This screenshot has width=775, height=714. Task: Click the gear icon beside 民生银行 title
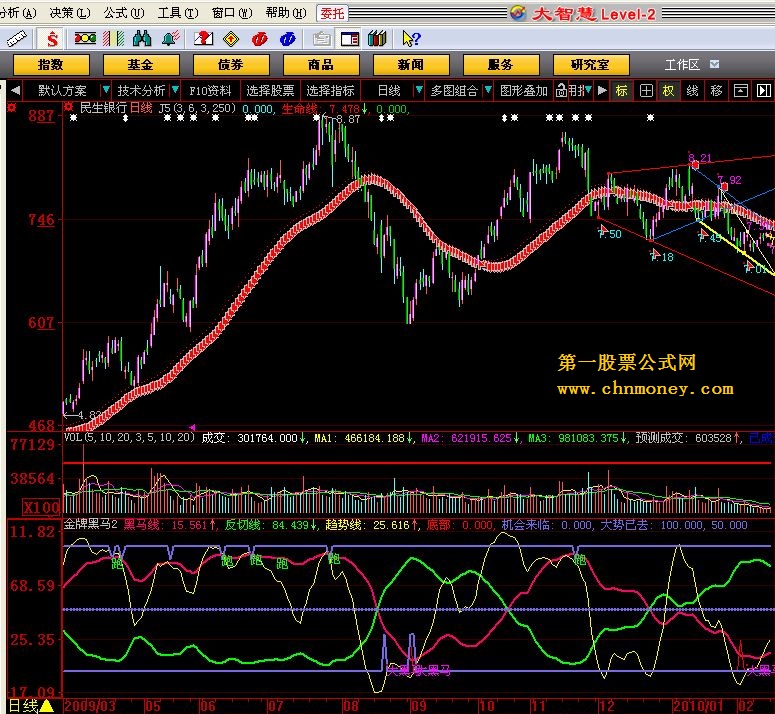pos(69,107)
